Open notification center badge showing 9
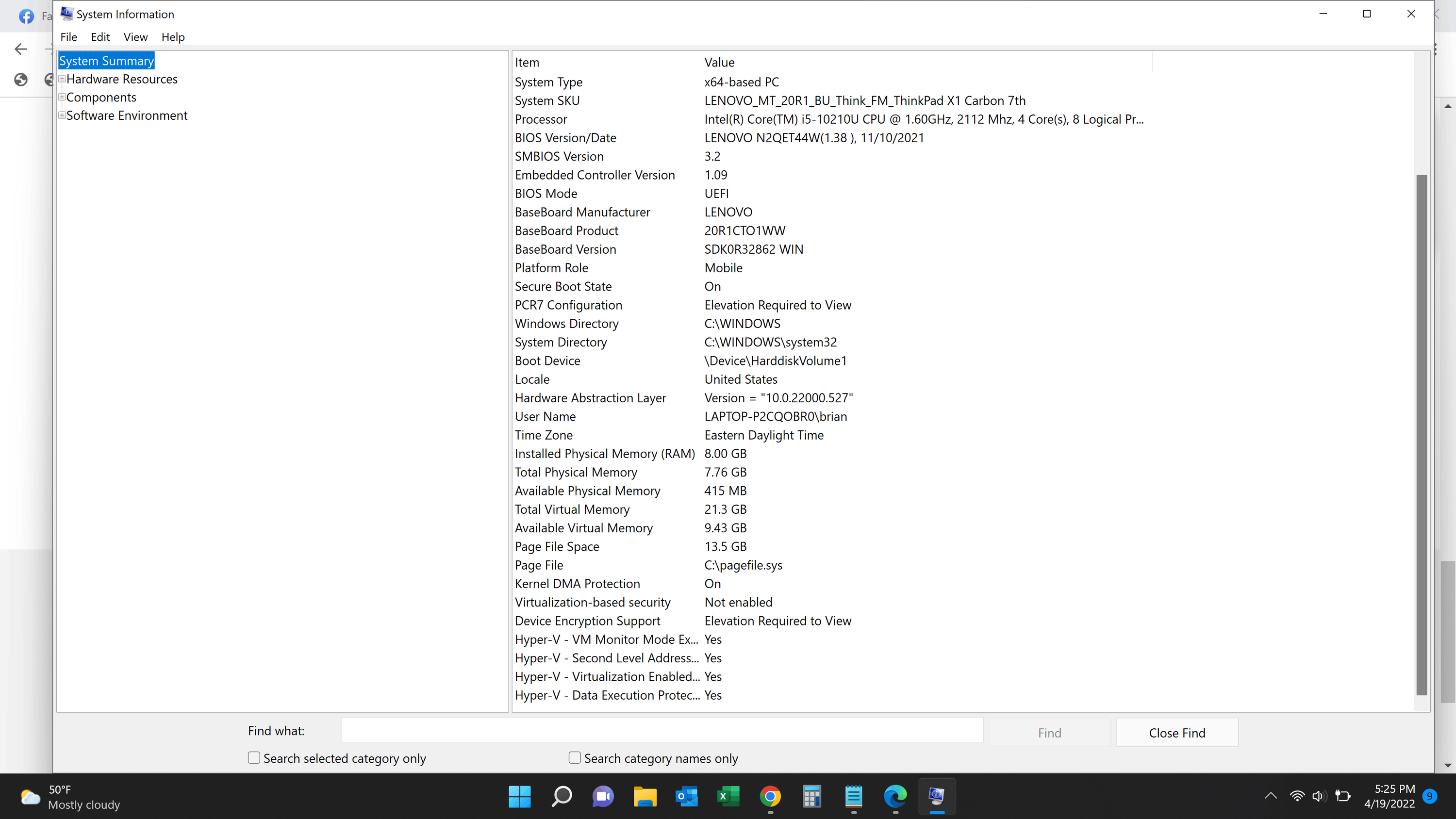Image resolution: width=1456 pixels, height=819 pixels. (x=1429, y=796)
